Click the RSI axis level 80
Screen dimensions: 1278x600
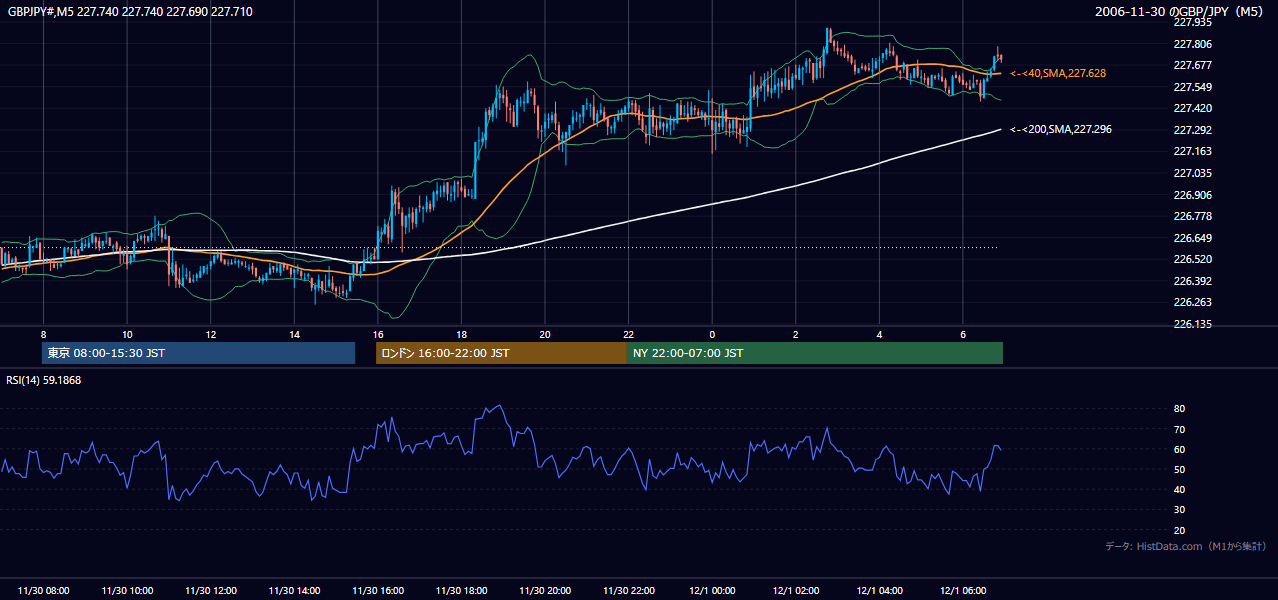coord(1179,409)
